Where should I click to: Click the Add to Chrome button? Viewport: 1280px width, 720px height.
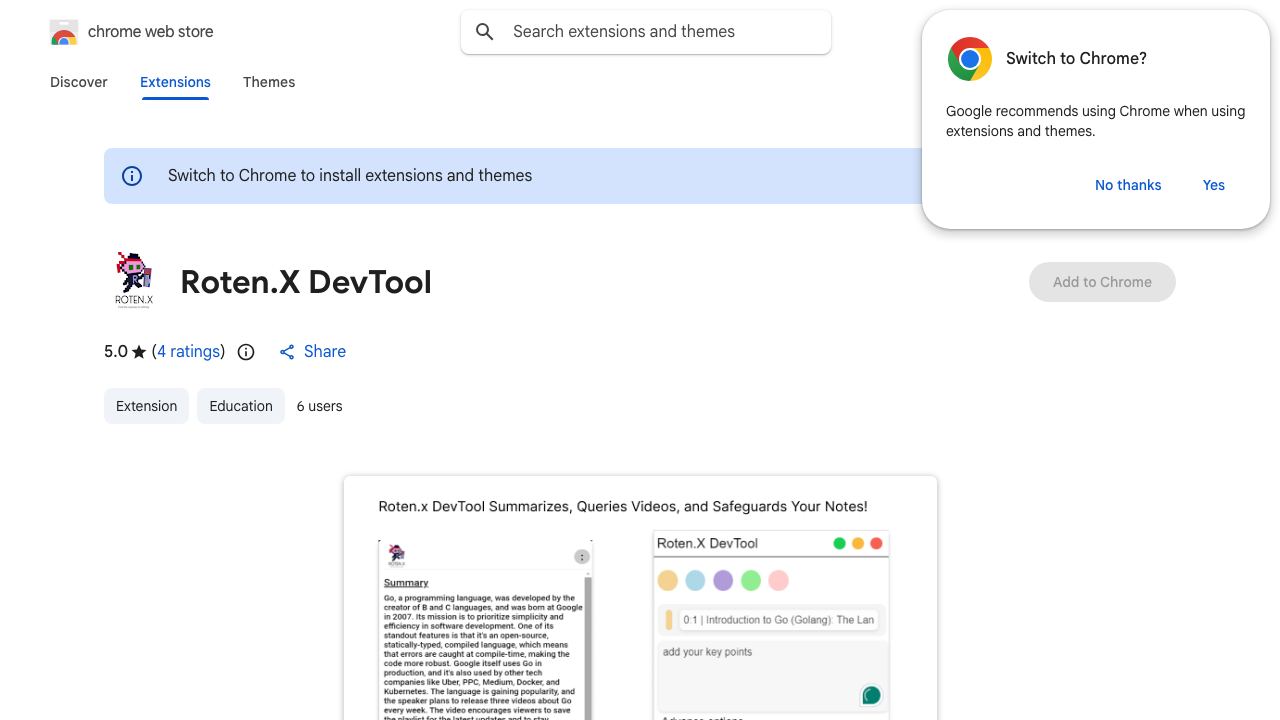click(x=1102, y=282)
